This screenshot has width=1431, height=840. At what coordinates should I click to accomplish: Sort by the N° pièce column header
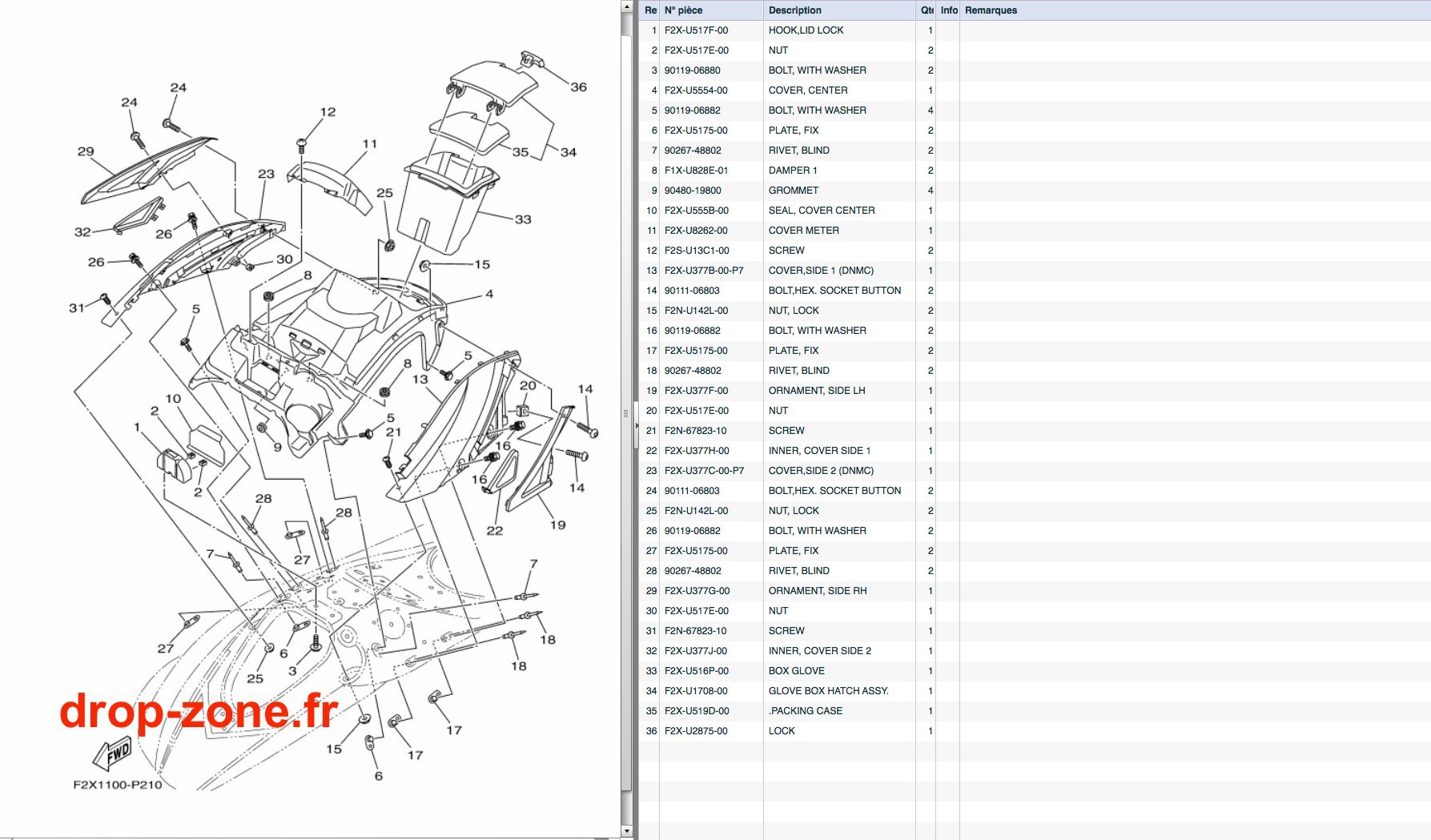click(x=711, y=10)
